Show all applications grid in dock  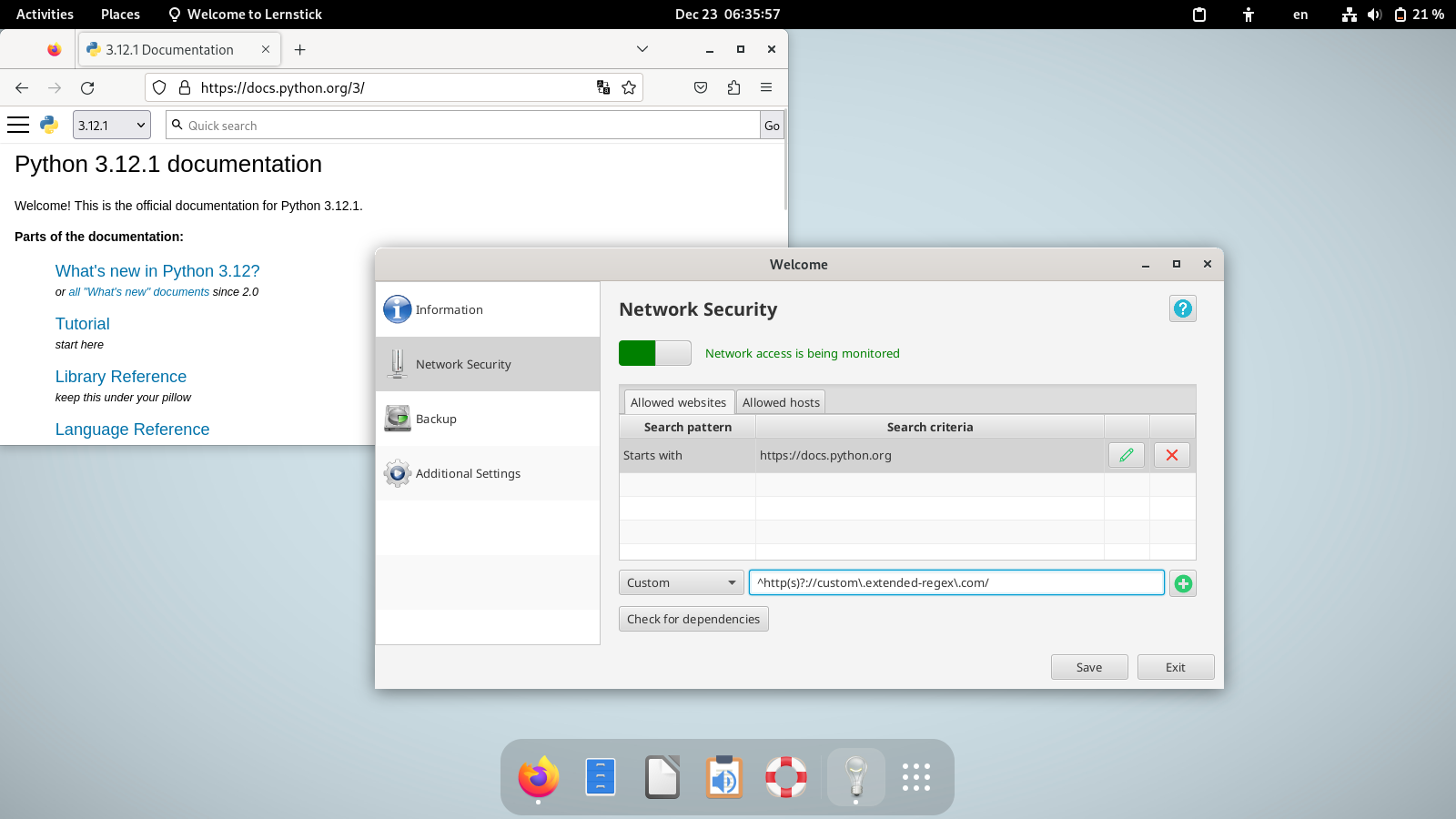(x=916, y=777)
